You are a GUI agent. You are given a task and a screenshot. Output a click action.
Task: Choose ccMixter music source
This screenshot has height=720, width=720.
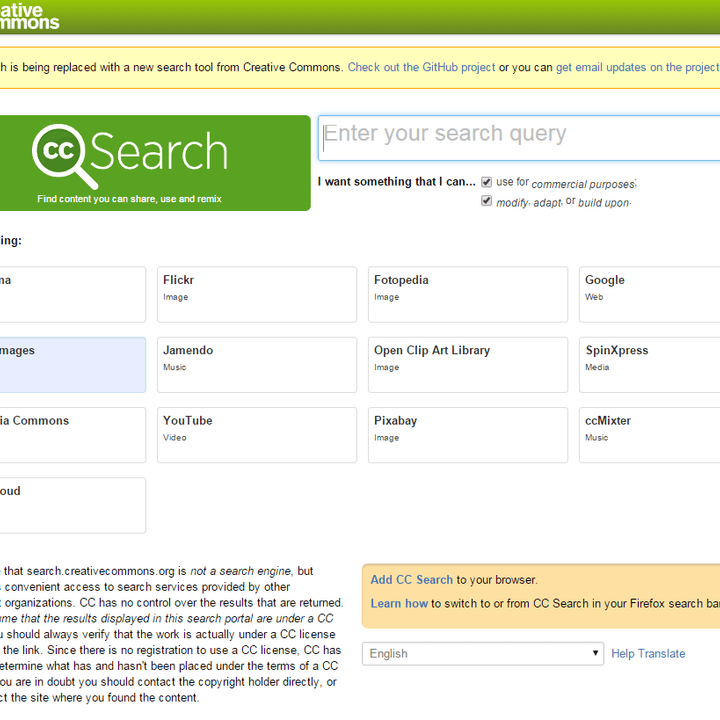(649, 435)
